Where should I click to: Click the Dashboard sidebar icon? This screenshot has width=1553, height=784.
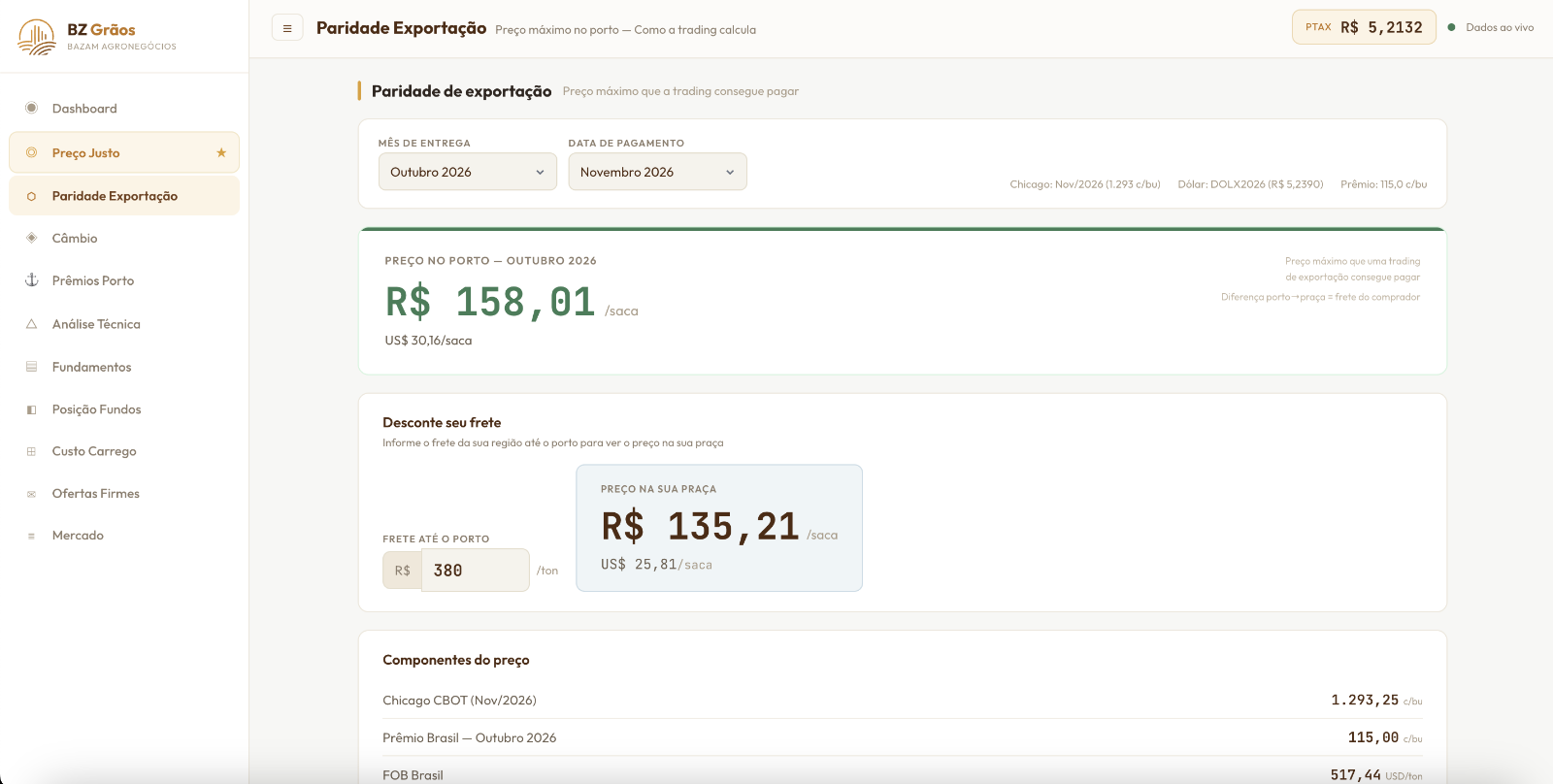pyautogui.click(x=32, y=108)
